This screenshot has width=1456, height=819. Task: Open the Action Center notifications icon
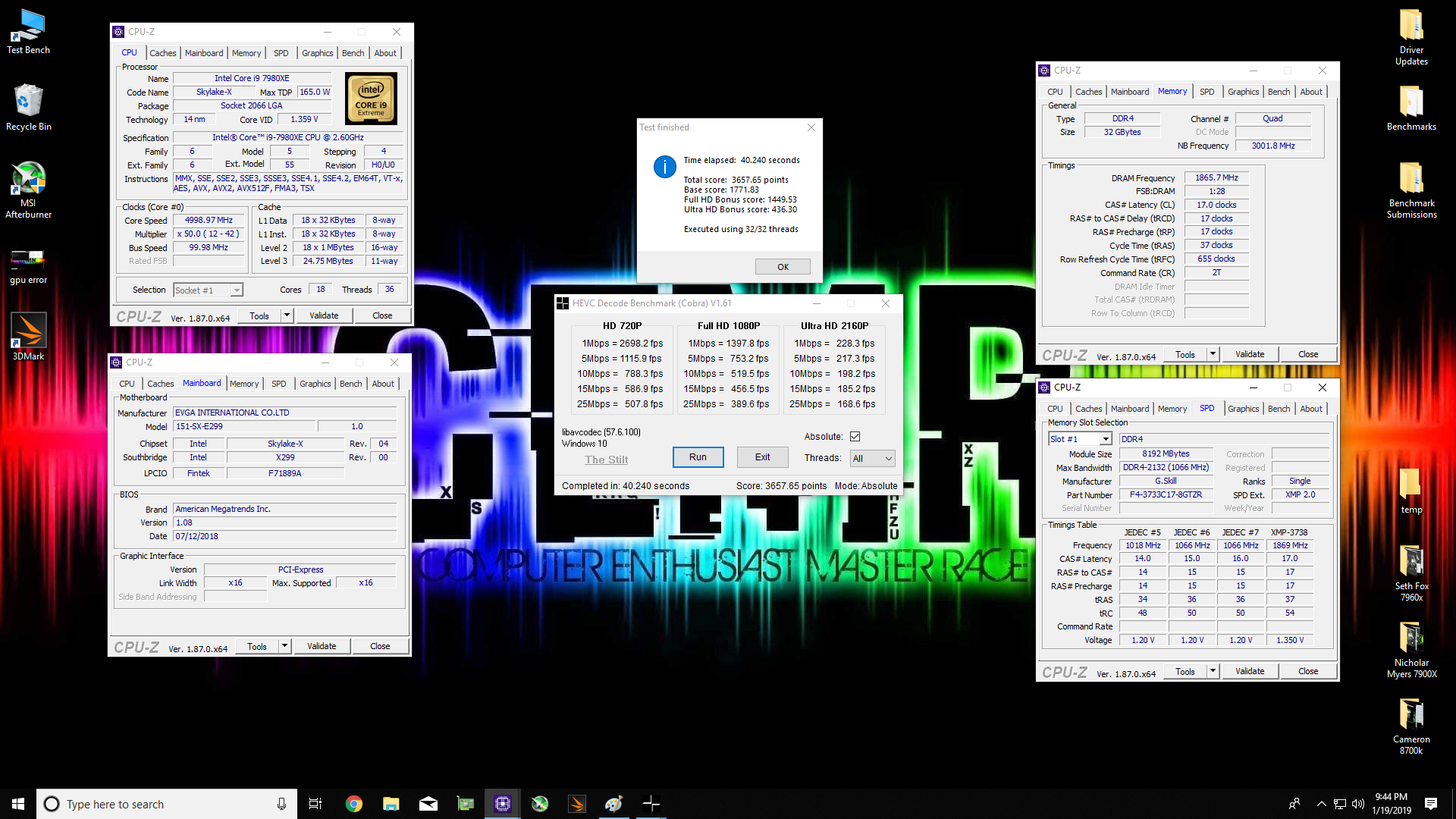(1431, 804)
